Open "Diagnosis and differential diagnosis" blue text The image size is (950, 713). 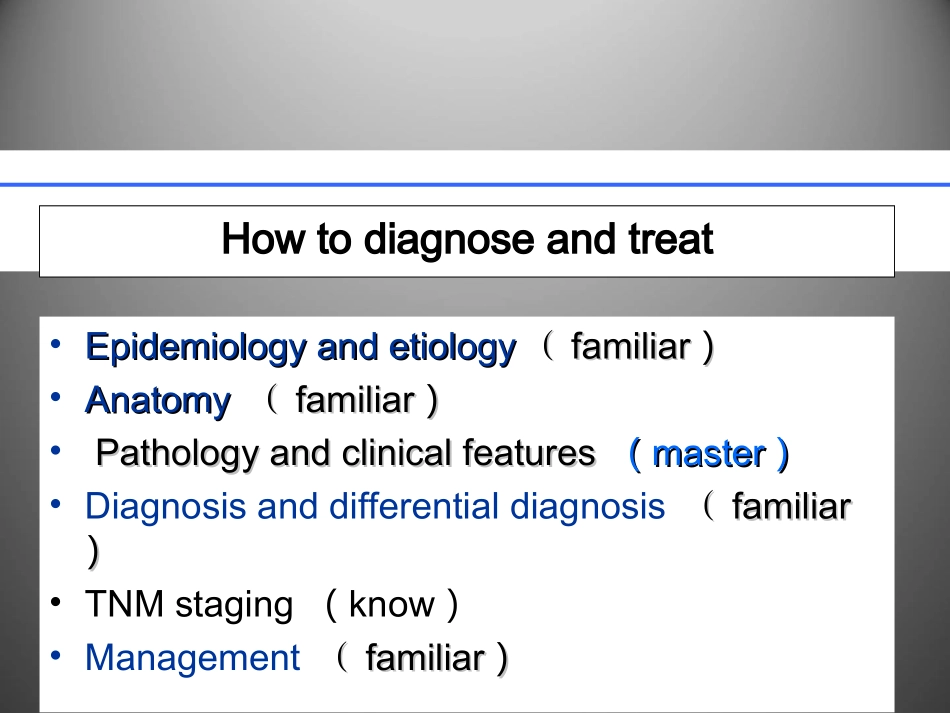375,507
